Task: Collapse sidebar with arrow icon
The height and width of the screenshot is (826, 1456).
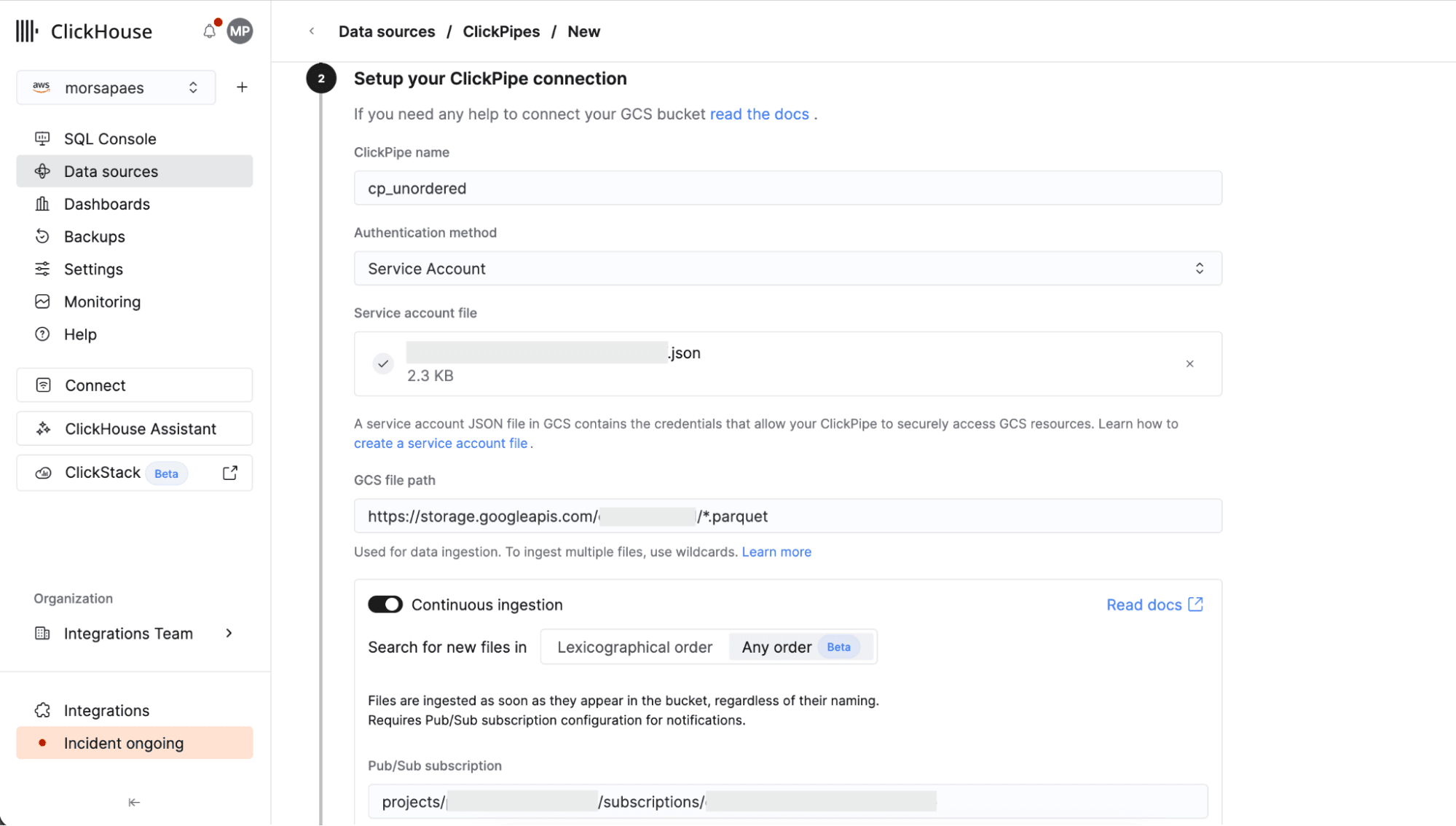Action: click(x=134, y=802)
